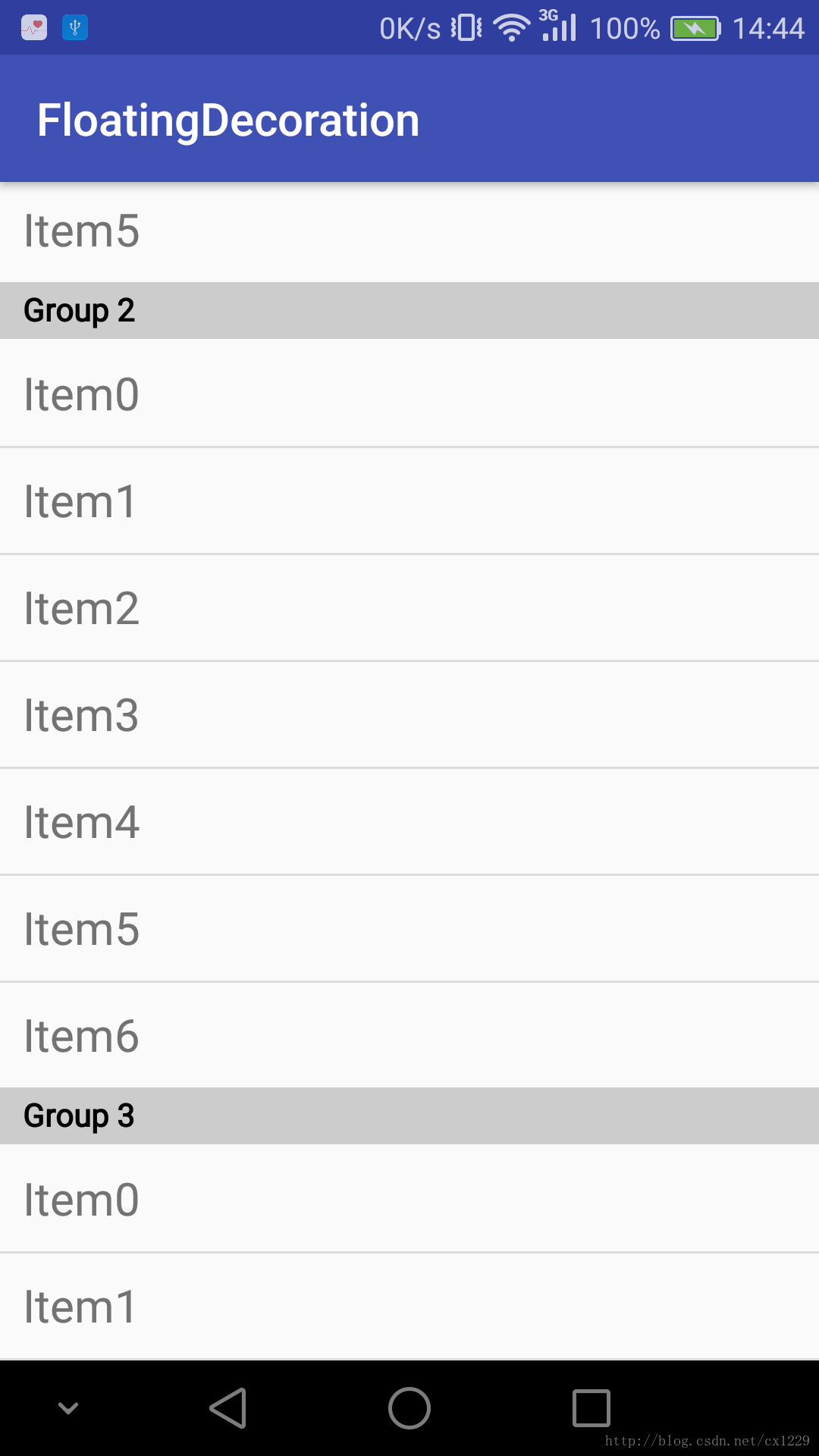Select Item4 in Group 2
Viewport: 819px width, 1456px height.
point(409,821)
